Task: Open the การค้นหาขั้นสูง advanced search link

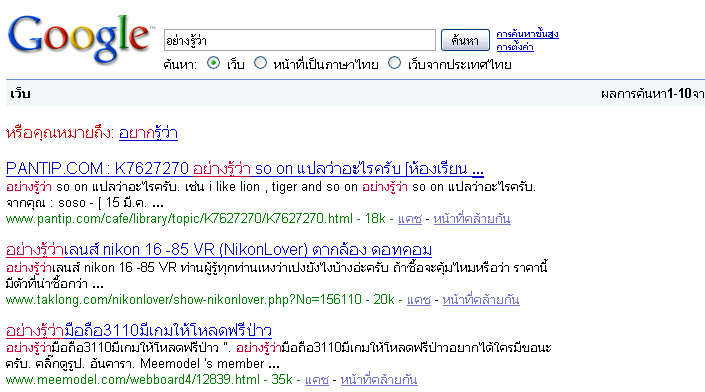Action: click(x=527, y=34)
